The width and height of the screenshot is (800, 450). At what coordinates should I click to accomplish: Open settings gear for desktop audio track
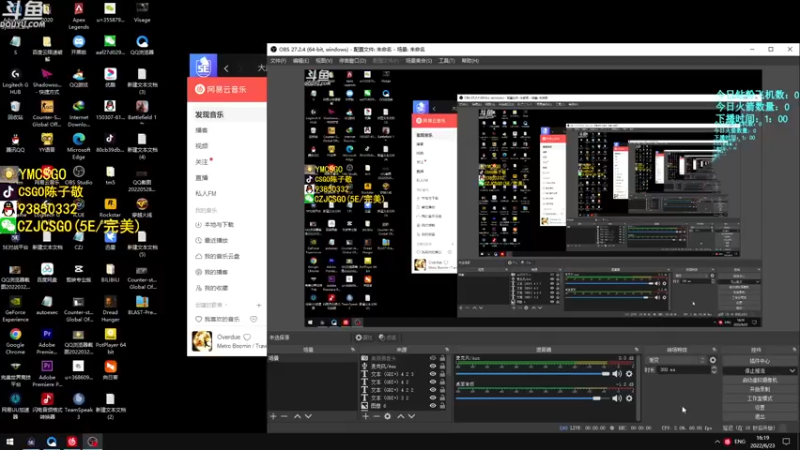[x=629, y=398]
